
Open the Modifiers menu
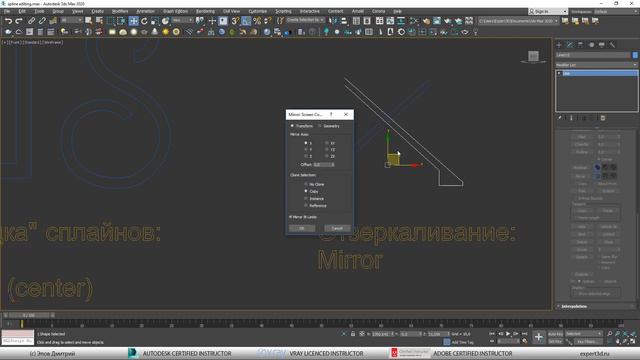click(x=120, y=11)
